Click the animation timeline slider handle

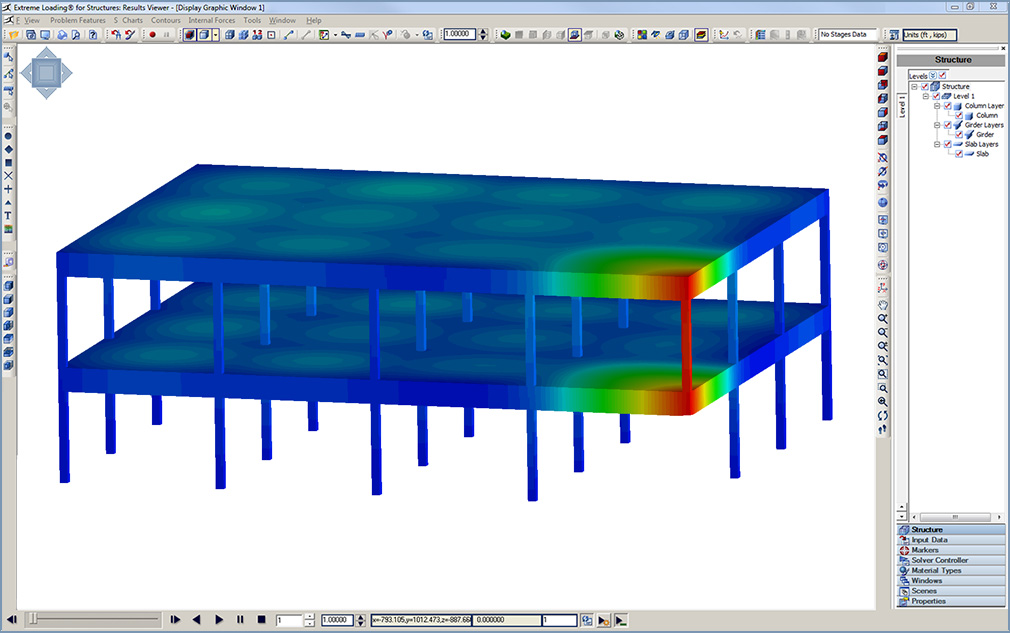tap(33, 620)
